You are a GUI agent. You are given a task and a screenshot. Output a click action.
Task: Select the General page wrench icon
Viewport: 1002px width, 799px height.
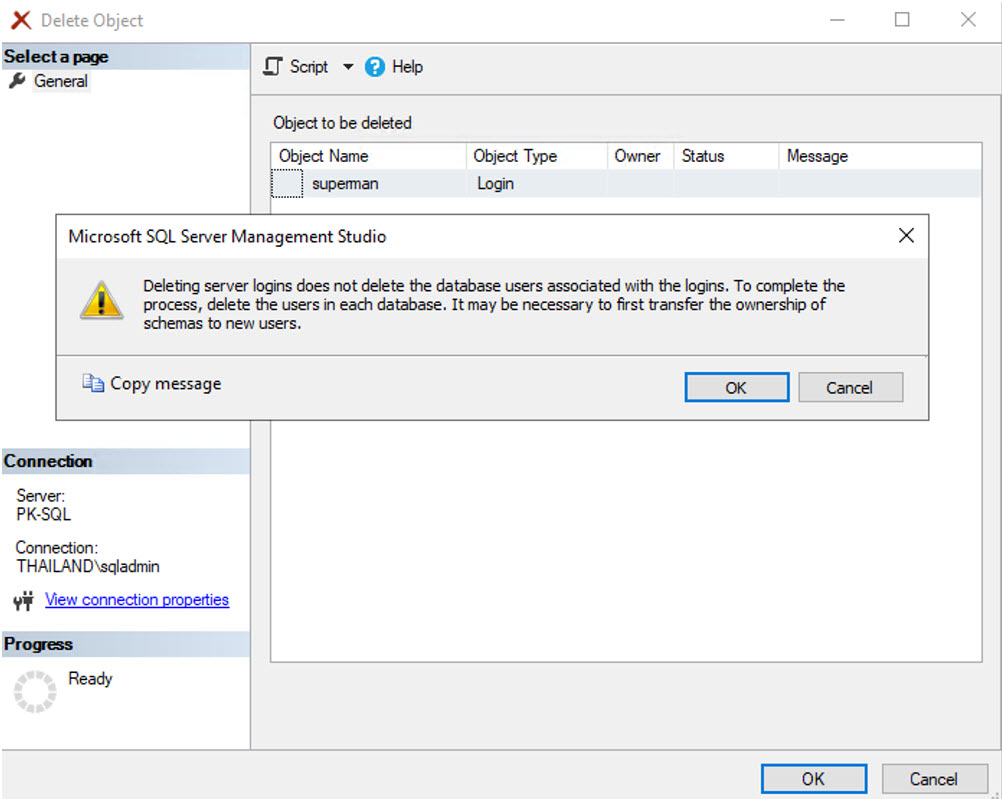pyautogui.click(x=17, y=81)
